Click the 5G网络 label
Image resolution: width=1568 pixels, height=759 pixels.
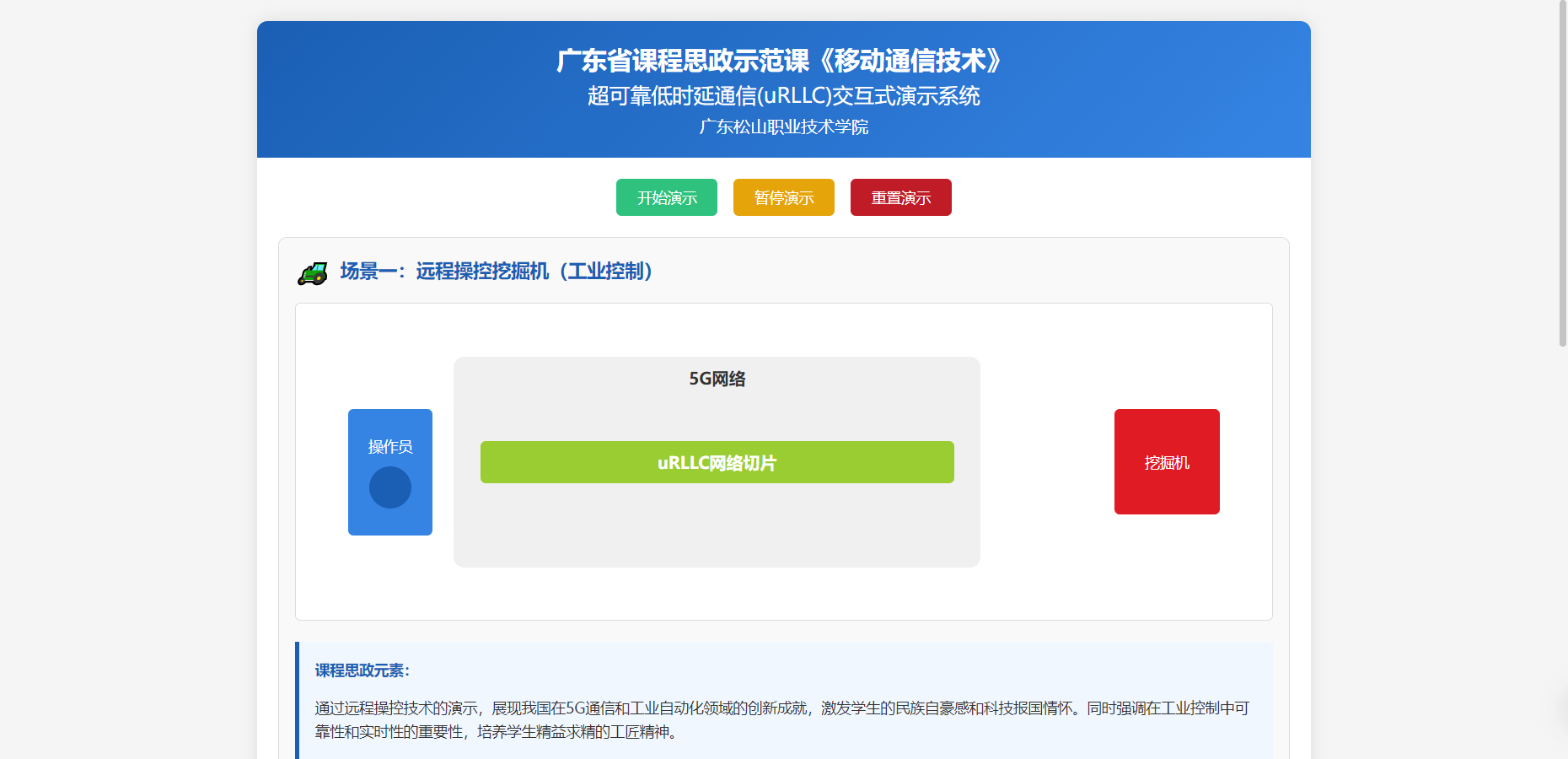[717, 379]
